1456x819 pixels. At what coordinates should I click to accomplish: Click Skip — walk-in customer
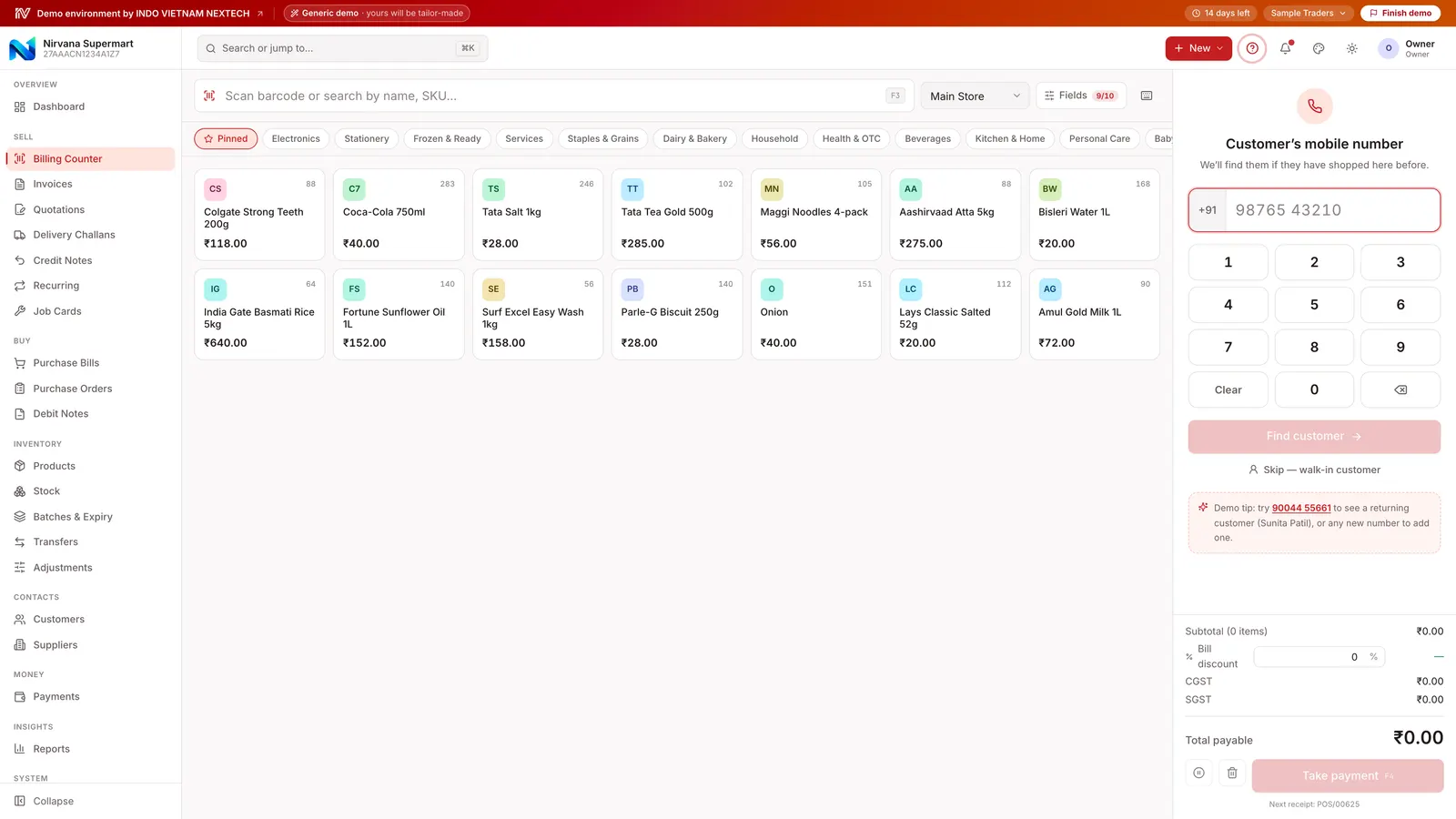(x=1314, y=470)
